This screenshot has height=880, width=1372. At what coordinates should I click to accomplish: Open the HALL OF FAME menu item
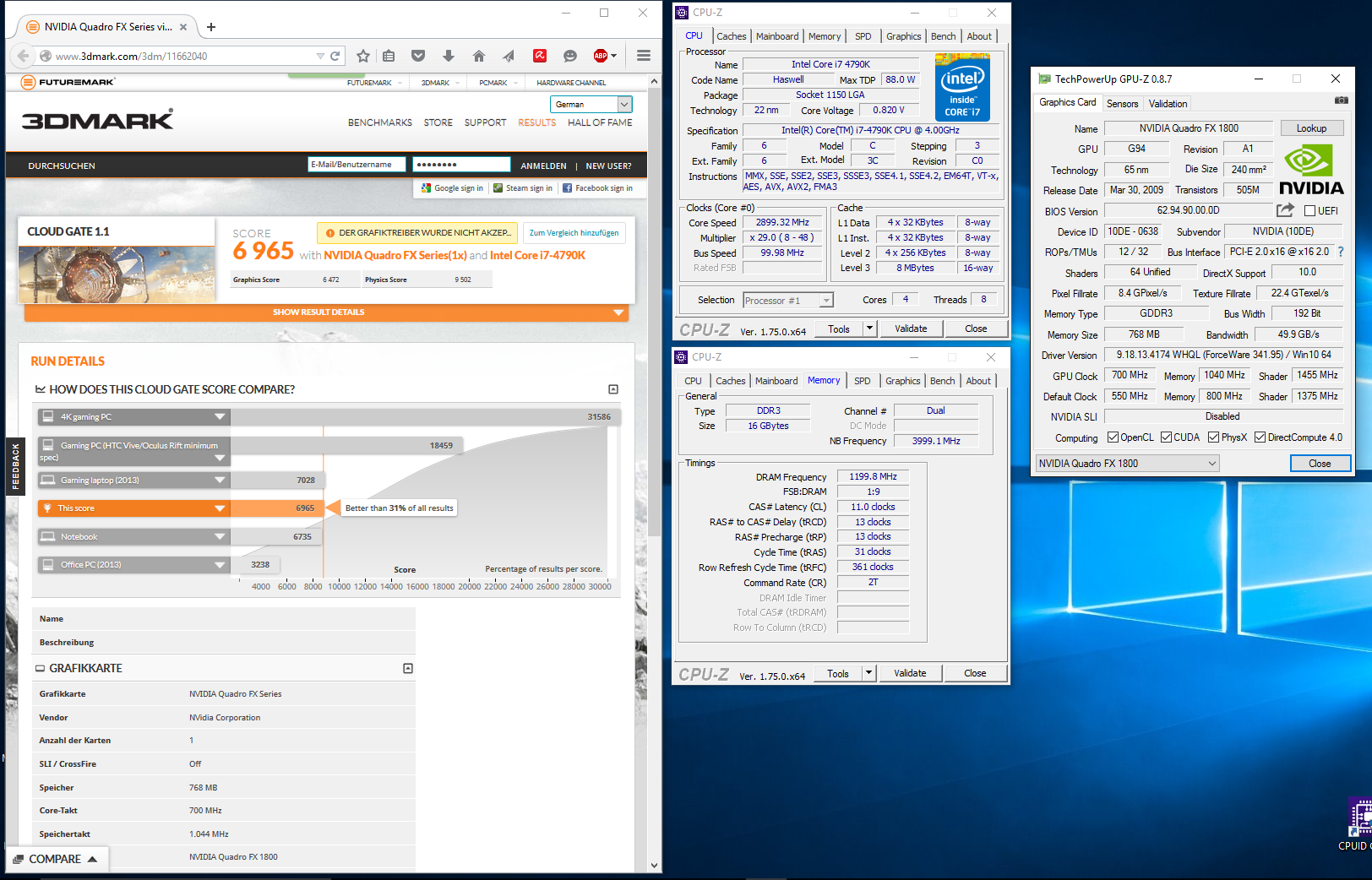pyautogui.click(x=600, y=122)
